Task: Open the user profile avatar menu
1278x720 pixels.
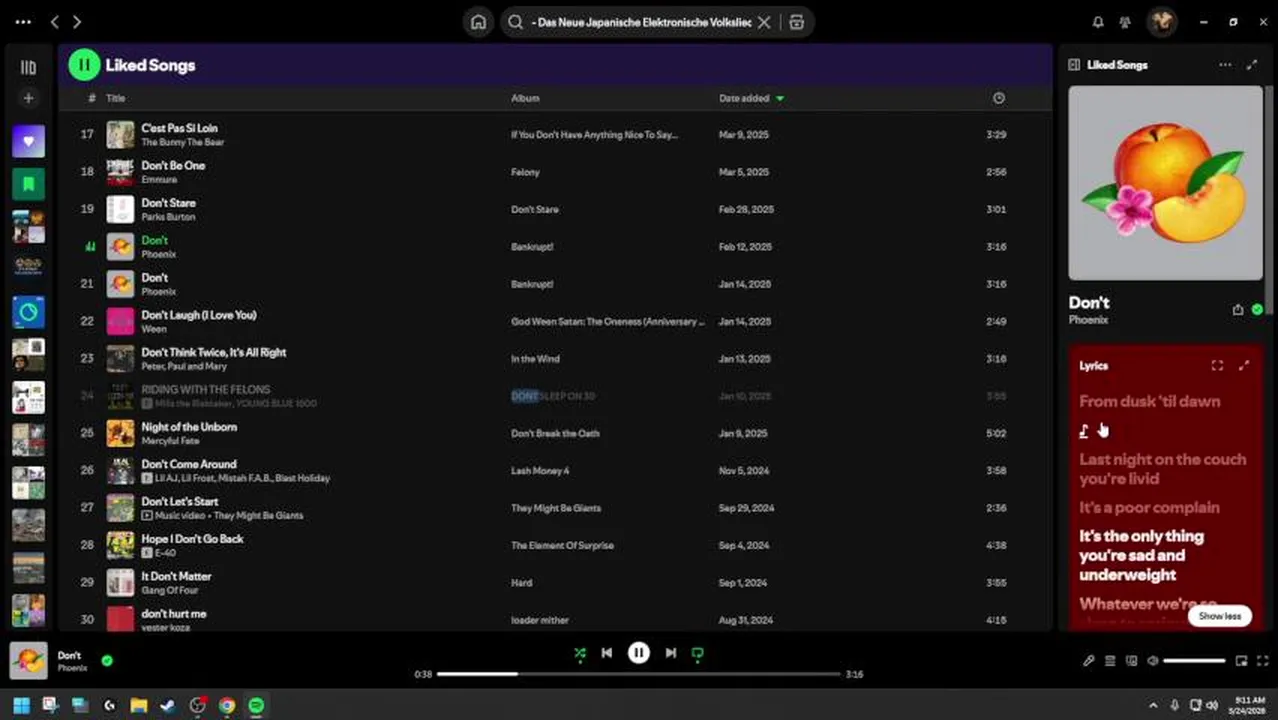Action: [x=1161, y=22]
